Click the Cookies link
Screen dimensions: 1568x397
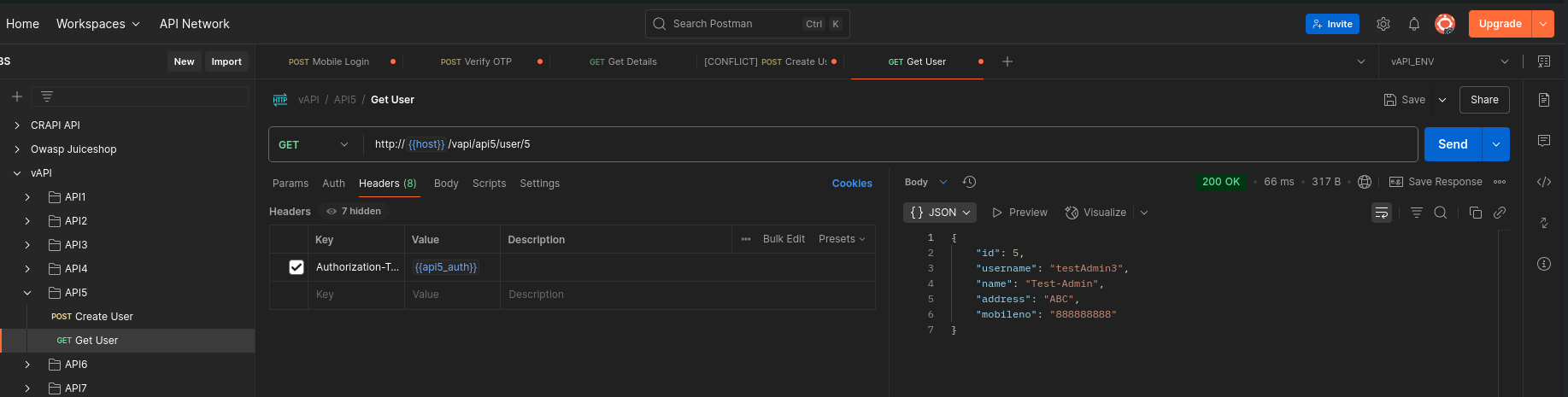pyautogui.click(x=852, y=184)
